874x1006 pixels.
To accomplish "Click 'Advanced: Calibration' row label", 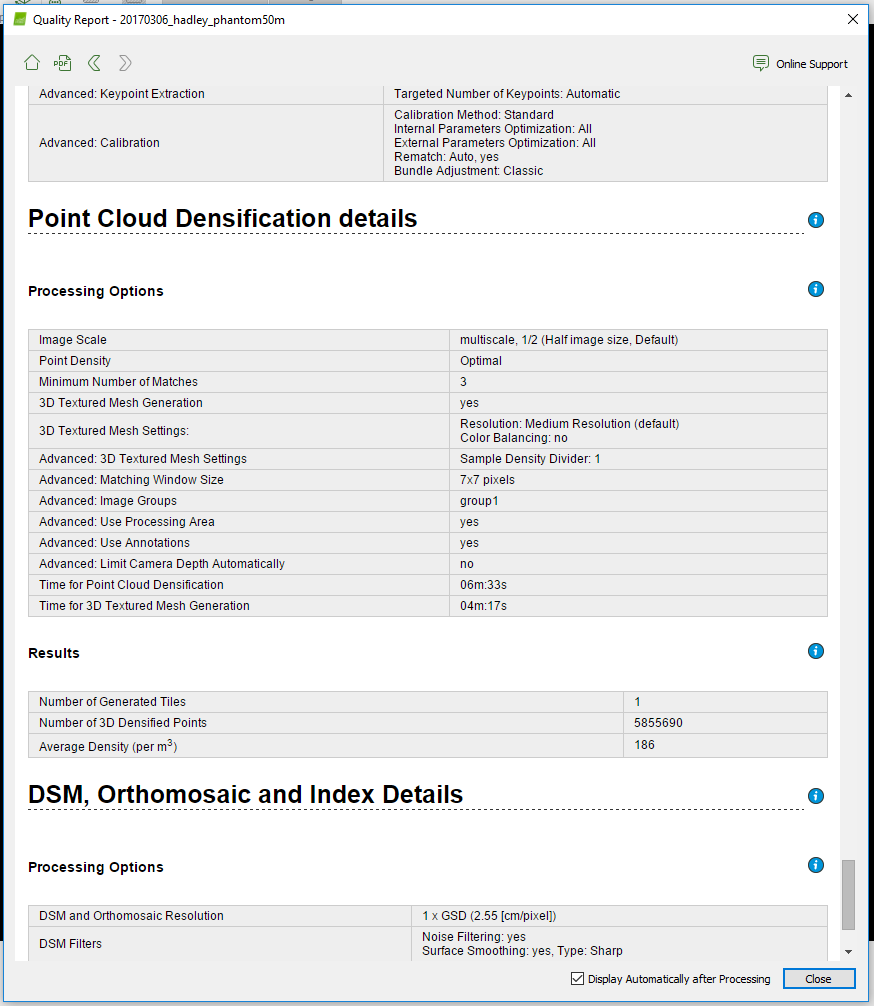I will coord(99,142).
